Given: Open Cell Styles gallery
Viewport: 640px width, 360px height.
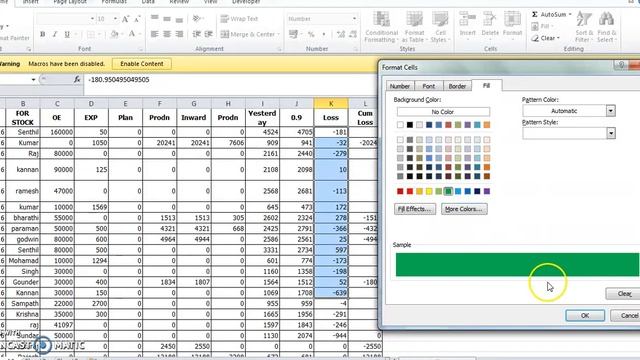Looking at the screenshot, I should coord(440,27).
